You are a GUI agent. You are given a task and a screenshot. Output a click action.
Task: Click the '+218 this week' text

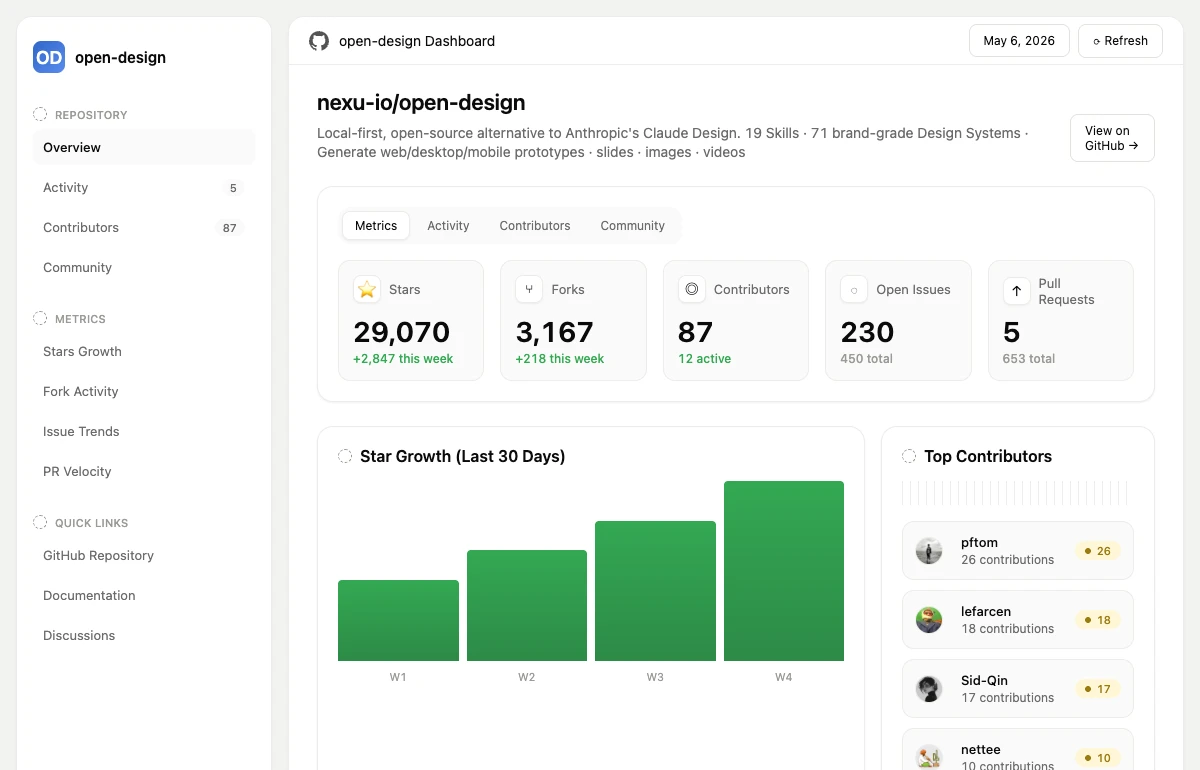tap(560, 359)
